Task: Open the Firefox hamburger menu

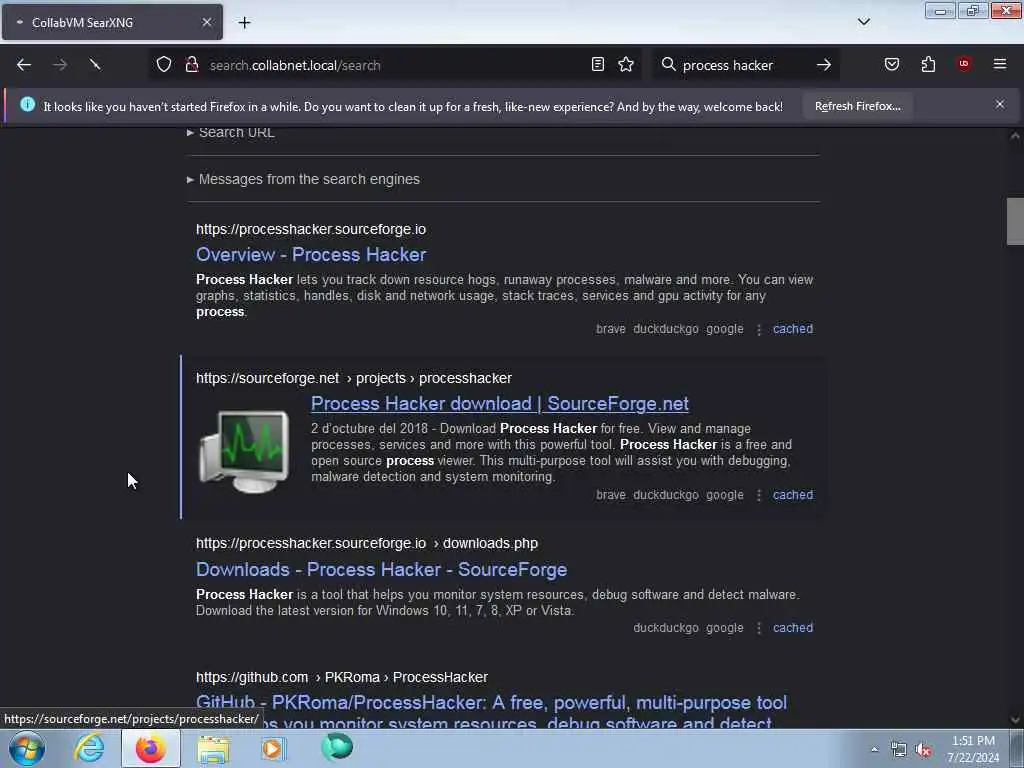Action: pos(1000,64)
